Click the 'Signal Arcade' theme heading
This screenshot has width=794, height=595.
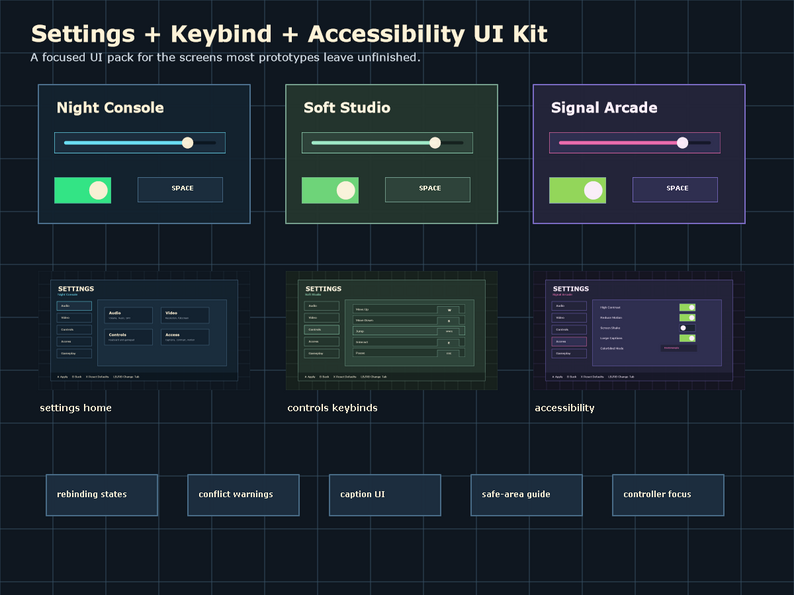tap(604, 107)
